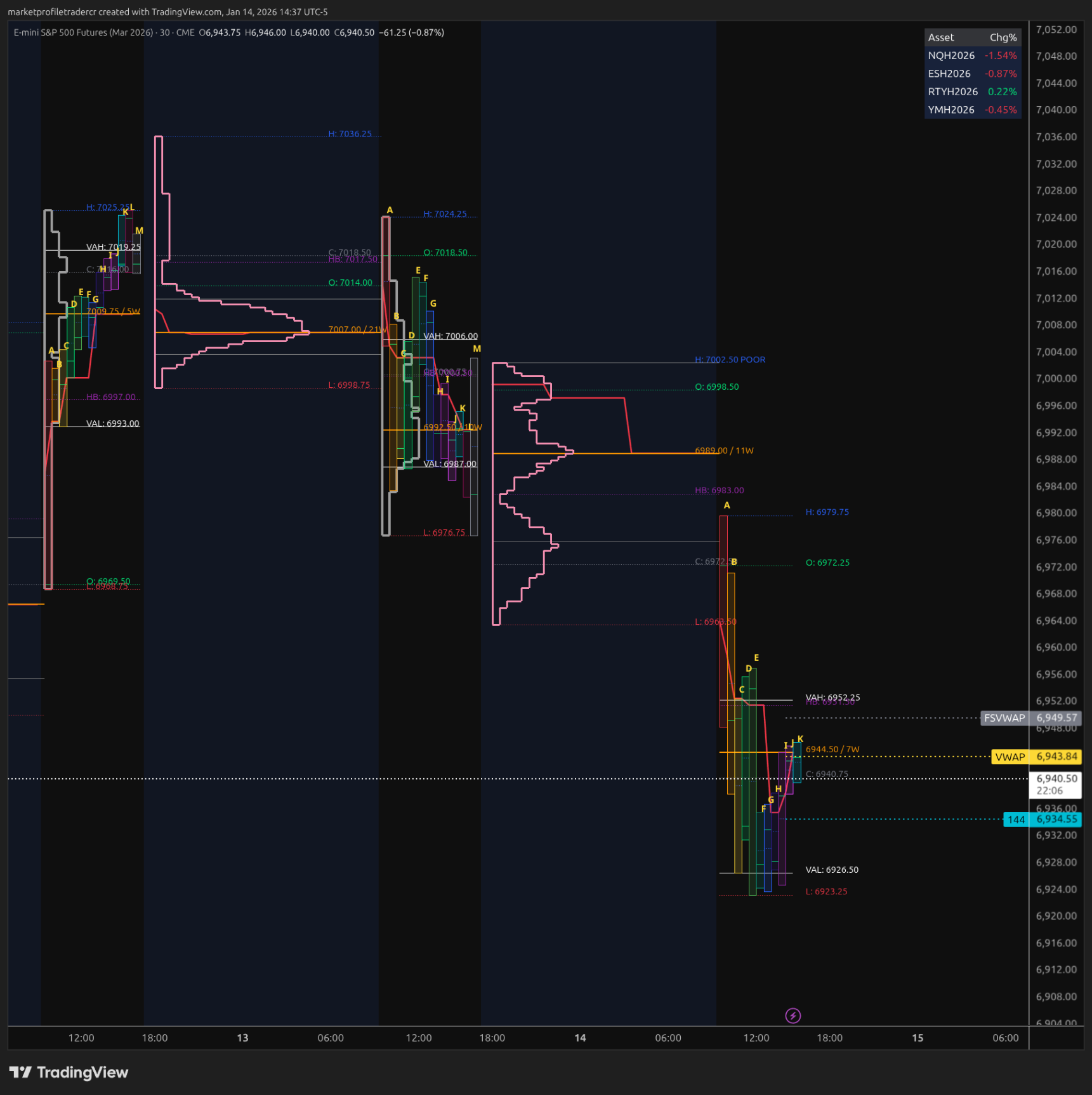Click the VAH: 6952.25 label

tap(832, 697)
